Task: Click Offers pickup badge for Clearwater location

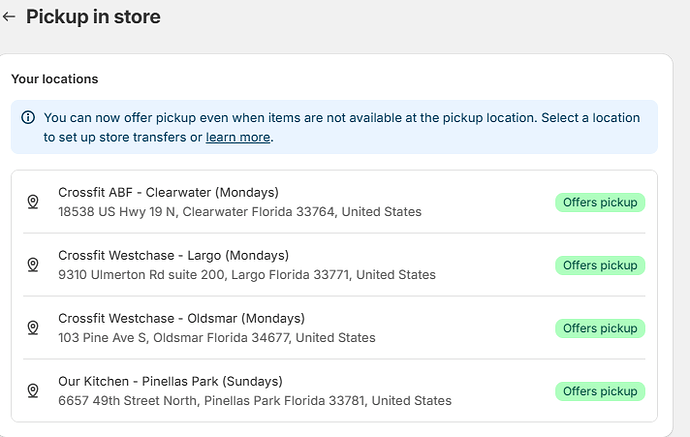Action: click(600, 202)
